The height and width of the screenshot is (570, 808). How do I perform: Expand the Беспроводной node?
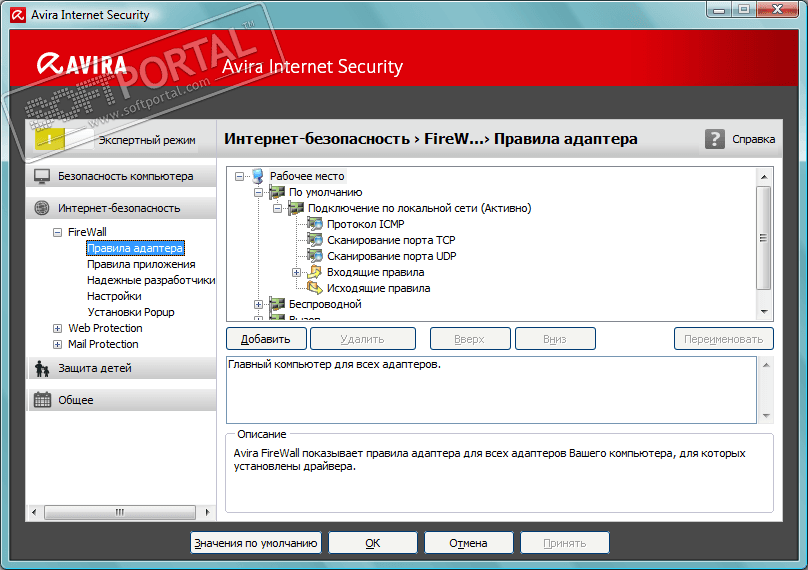coord(258,305)
